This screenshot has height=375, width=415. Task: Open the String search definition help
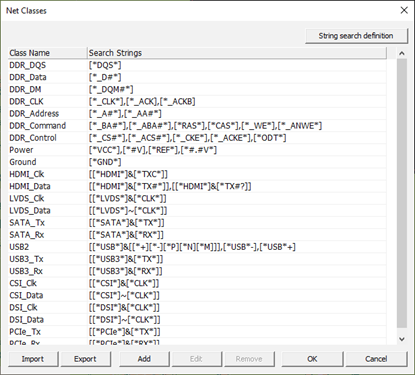click(356, 36)
